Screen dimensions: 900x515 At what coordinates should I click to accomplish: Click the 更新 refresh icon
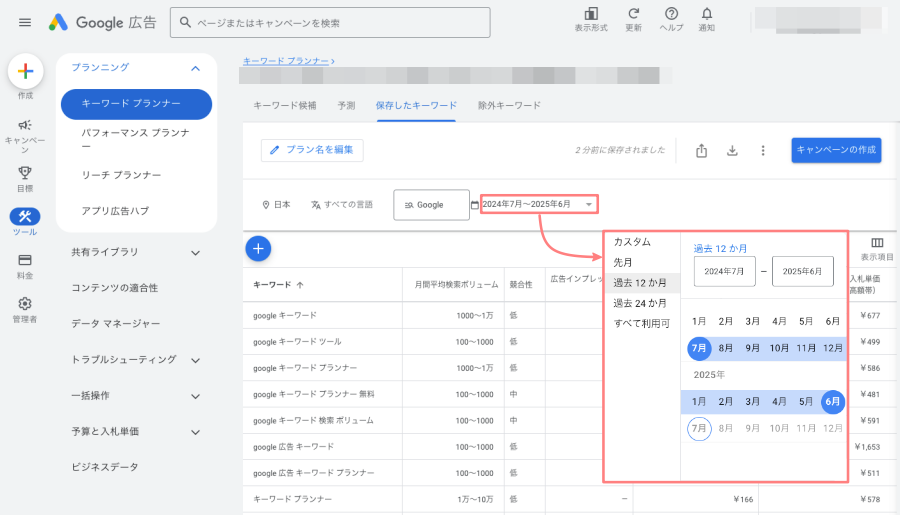[633, 14]
